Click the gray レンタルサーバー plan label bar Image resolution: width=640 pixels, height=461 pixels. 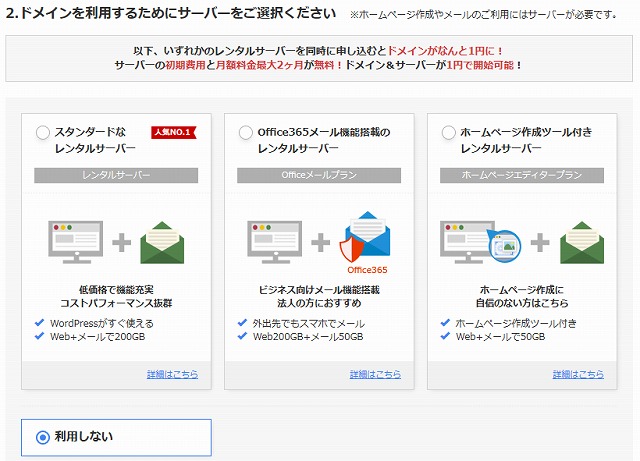point(116,175)
